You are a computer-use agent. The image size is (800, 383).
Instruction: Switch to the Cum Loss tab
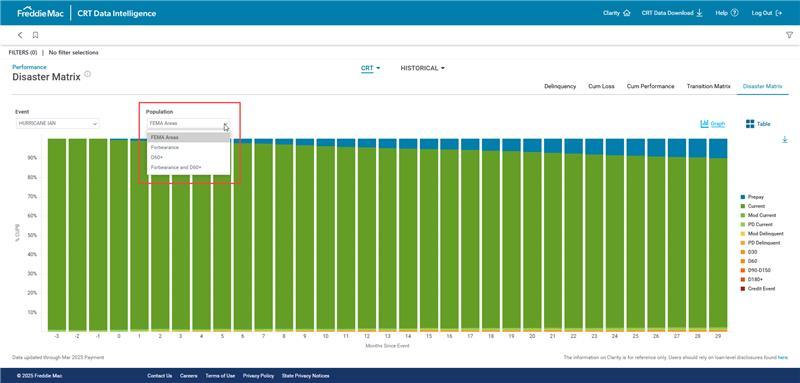[x=601, y=87]
